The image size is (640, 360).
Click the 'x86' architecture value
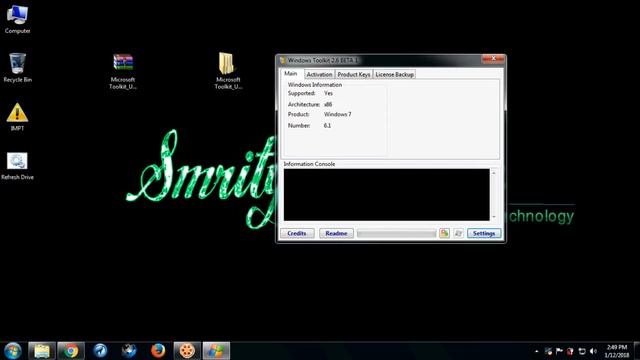(x=328, y=104)
